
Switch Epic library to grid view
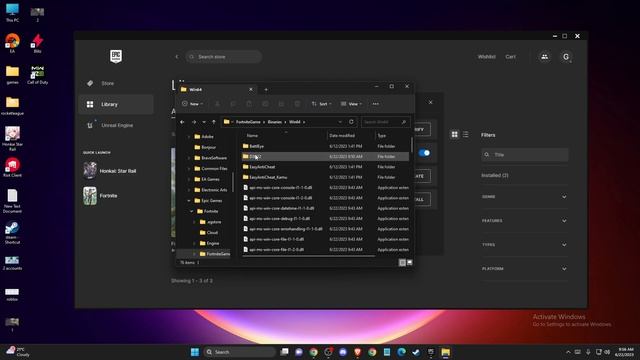tap(454, 135)
